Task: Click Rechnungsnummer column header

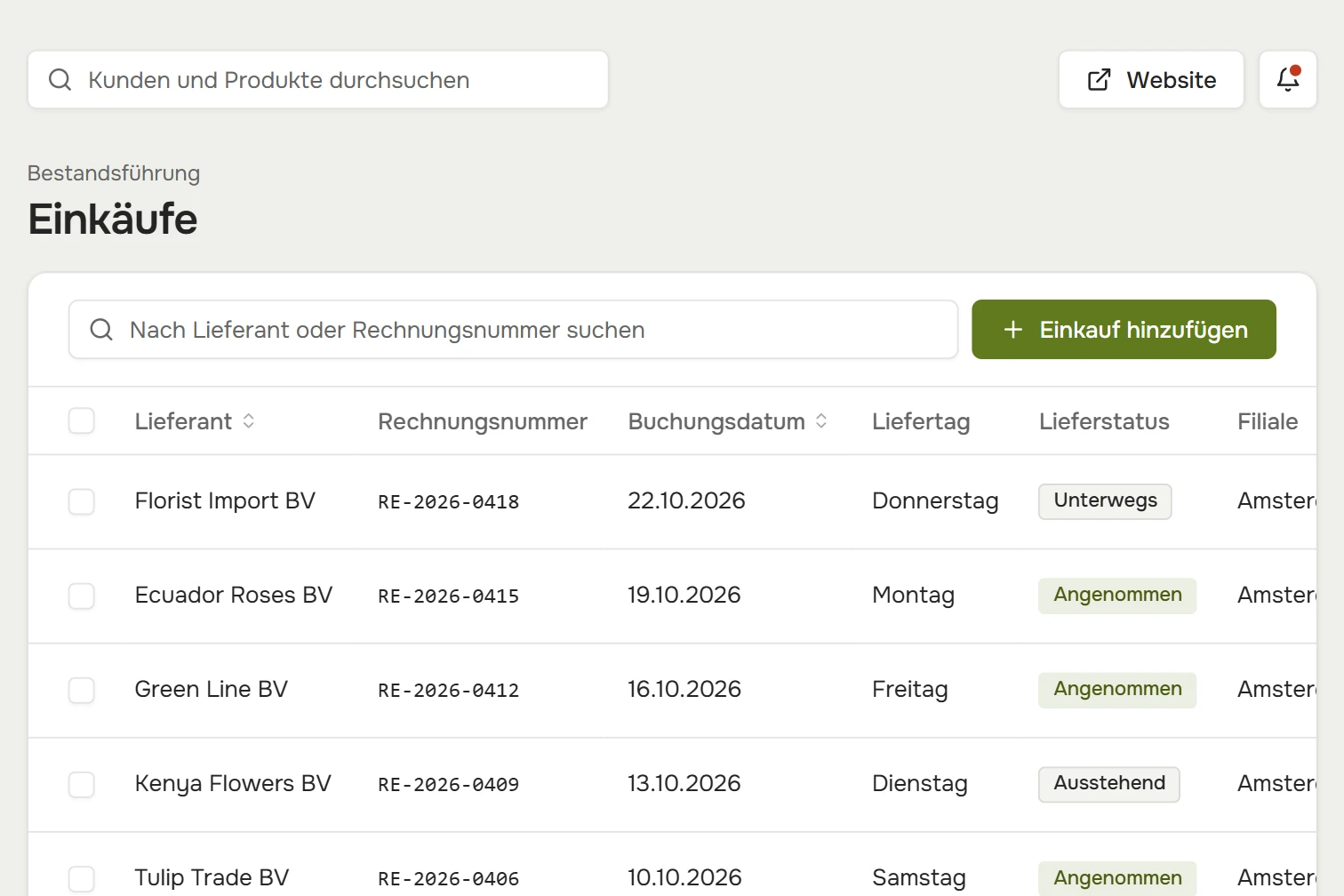Action: pyautogui.click(x=483, y=421)
